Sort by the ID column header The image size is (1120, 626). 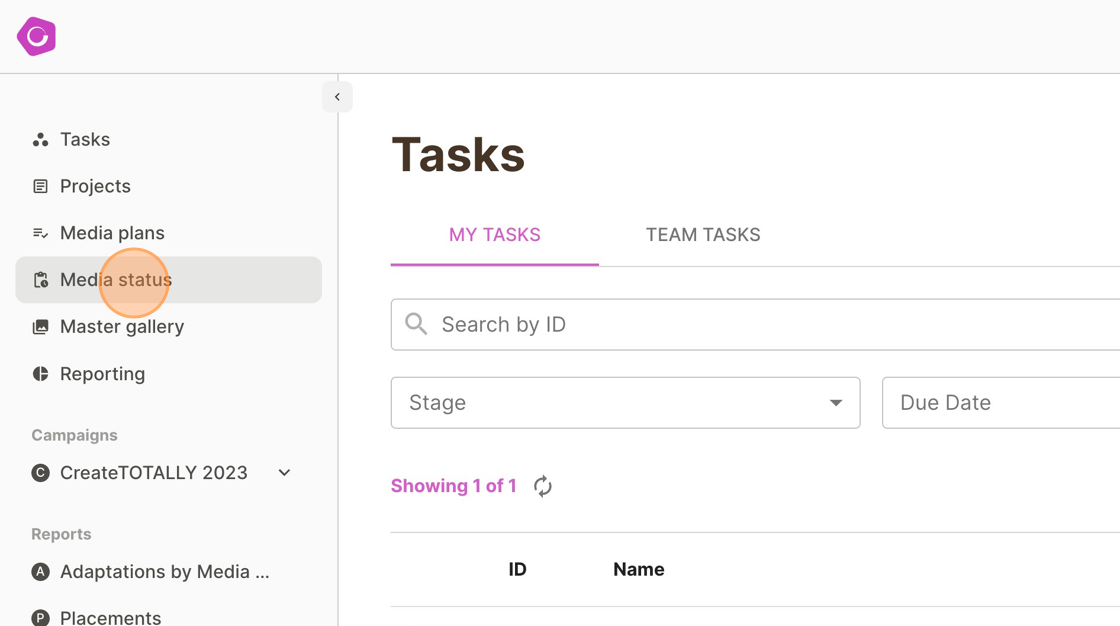pyautogui.click(x=517, y=569)
